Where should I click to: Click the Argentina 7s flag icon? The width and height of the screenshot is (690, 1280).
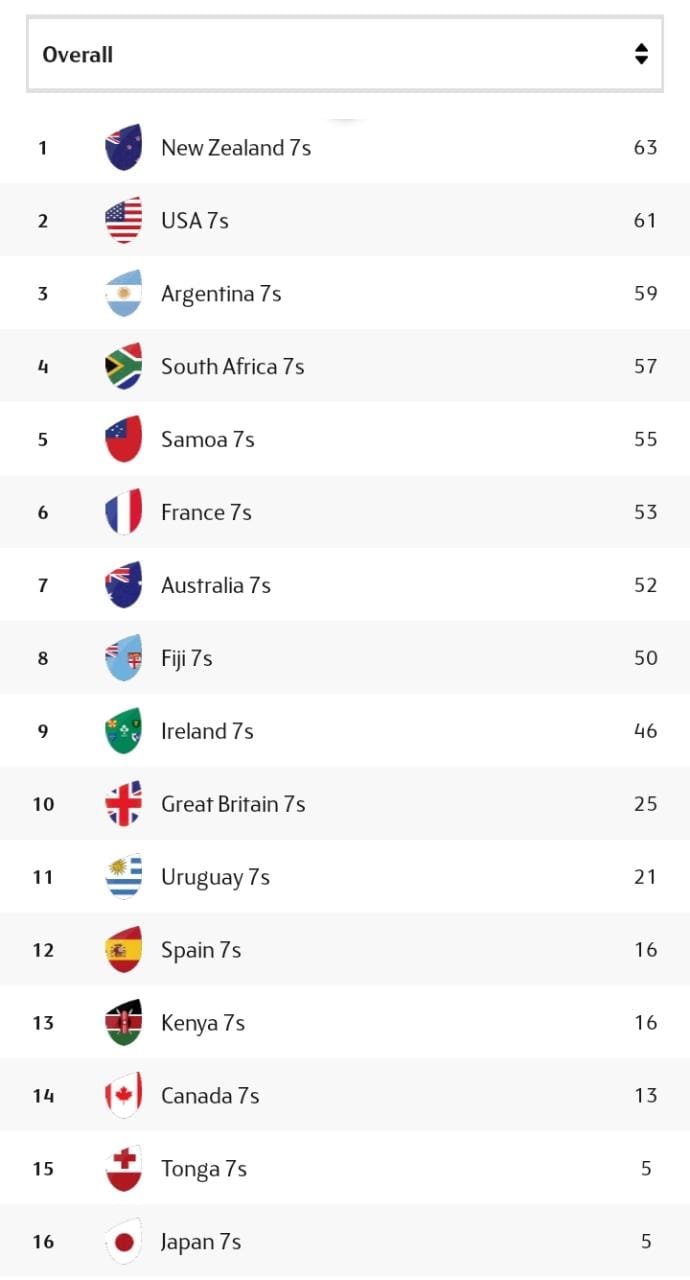pyautogui.click(x=124, y=294)
